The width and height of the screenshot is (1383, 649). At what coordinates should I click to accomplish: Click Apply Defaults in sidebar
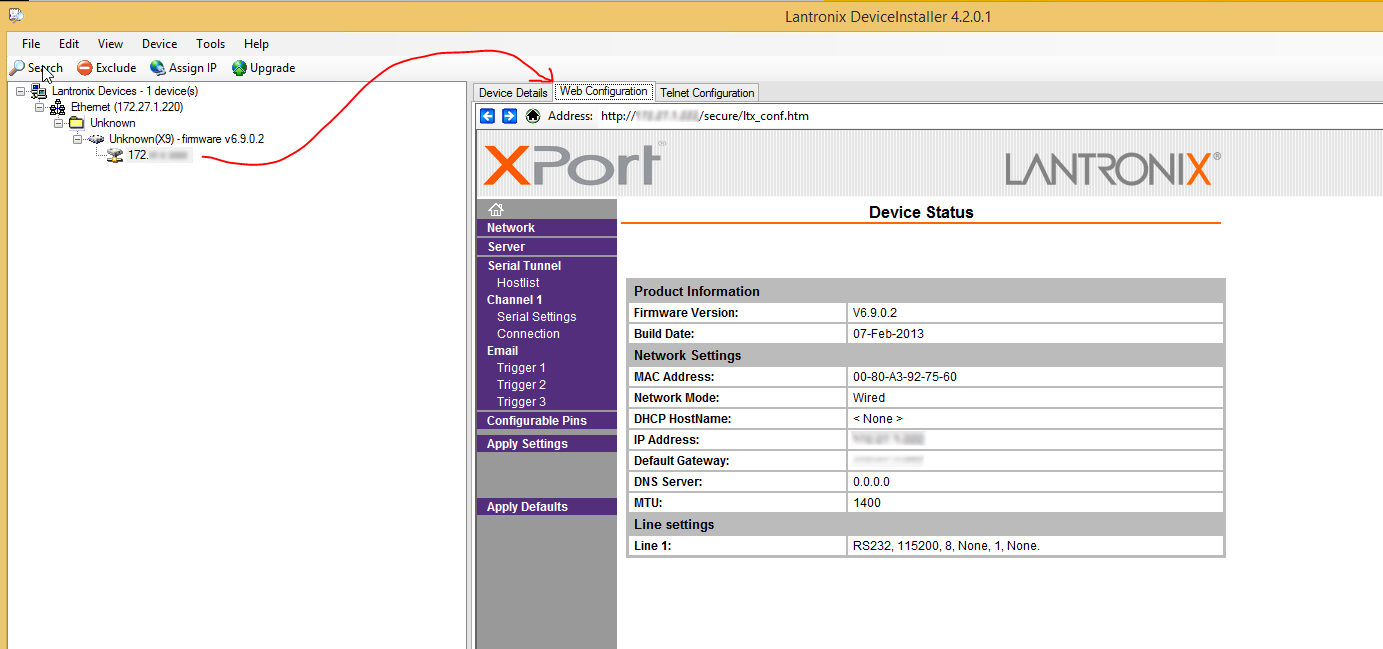tap(527, 507)
